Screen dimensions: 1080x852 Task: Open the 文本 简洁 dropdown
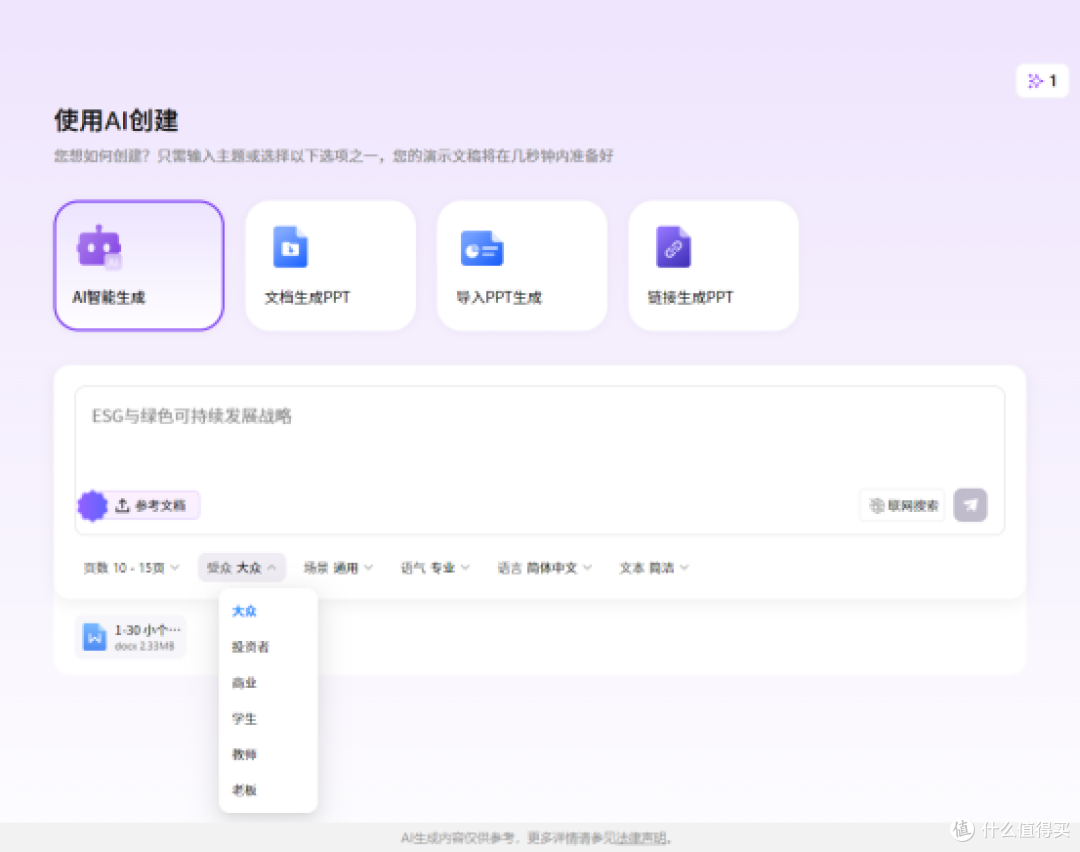point(654,568)
